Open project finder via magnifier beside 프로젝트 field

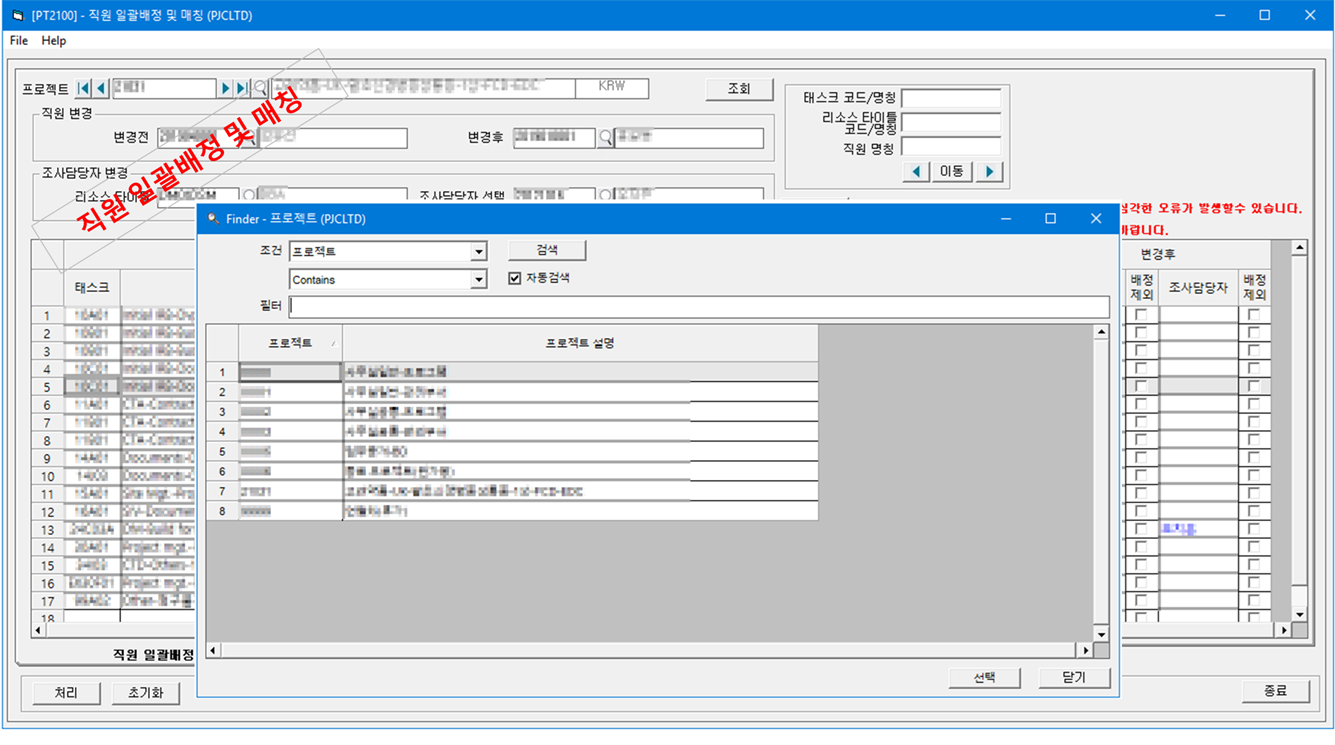(261, 88)
